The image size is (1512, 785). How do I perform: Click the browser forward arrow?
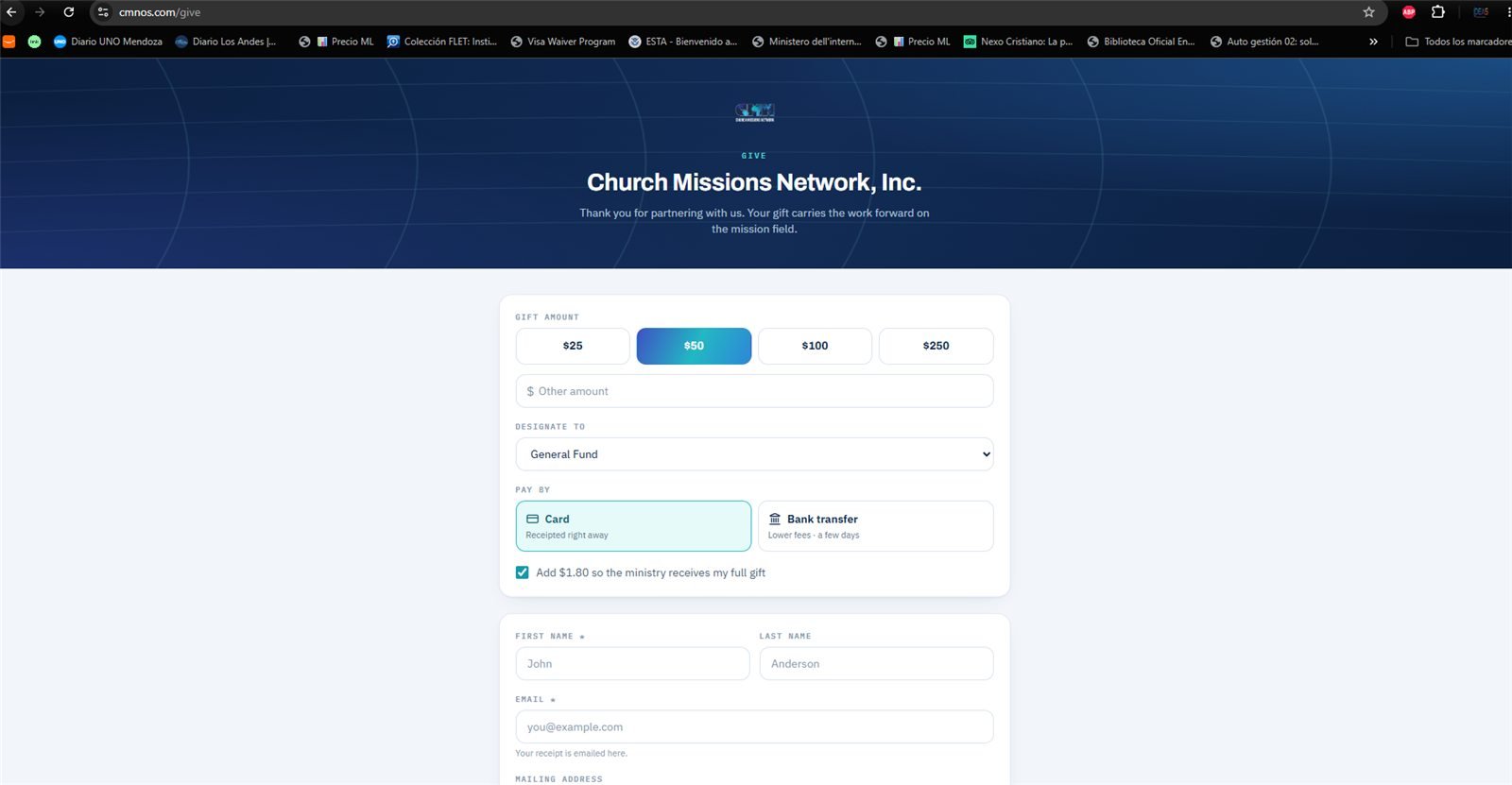(40, 12)
